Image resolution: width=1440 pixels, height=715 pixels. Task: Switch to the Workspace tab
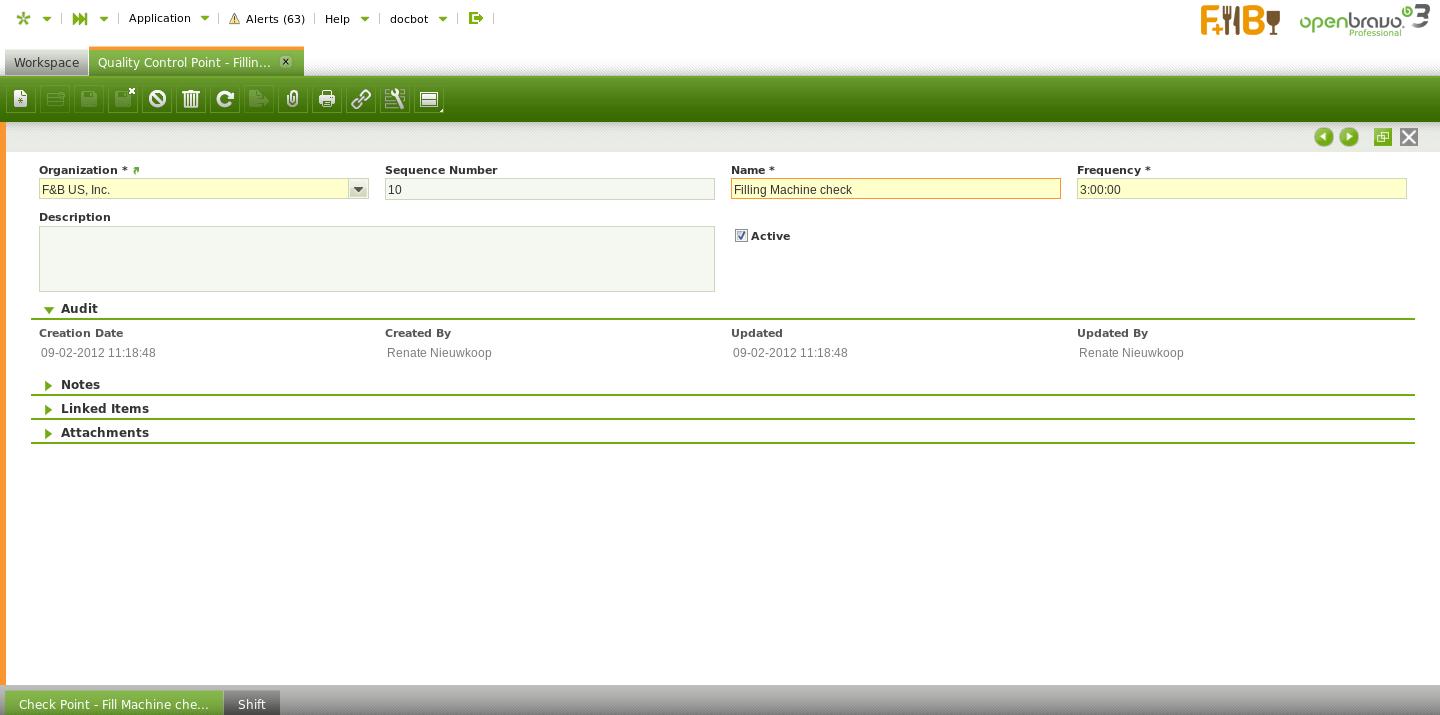click(x=46, y=62)
